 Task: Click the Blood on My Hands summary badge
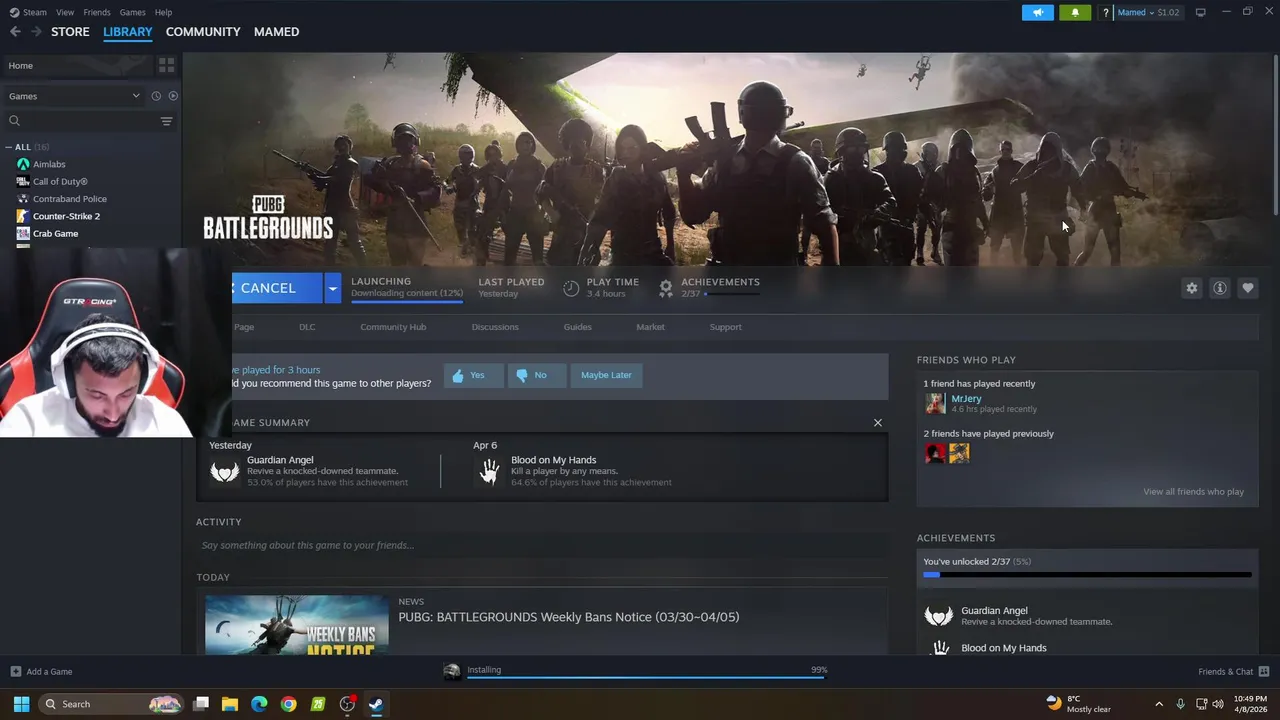click(x=489, y=471)
